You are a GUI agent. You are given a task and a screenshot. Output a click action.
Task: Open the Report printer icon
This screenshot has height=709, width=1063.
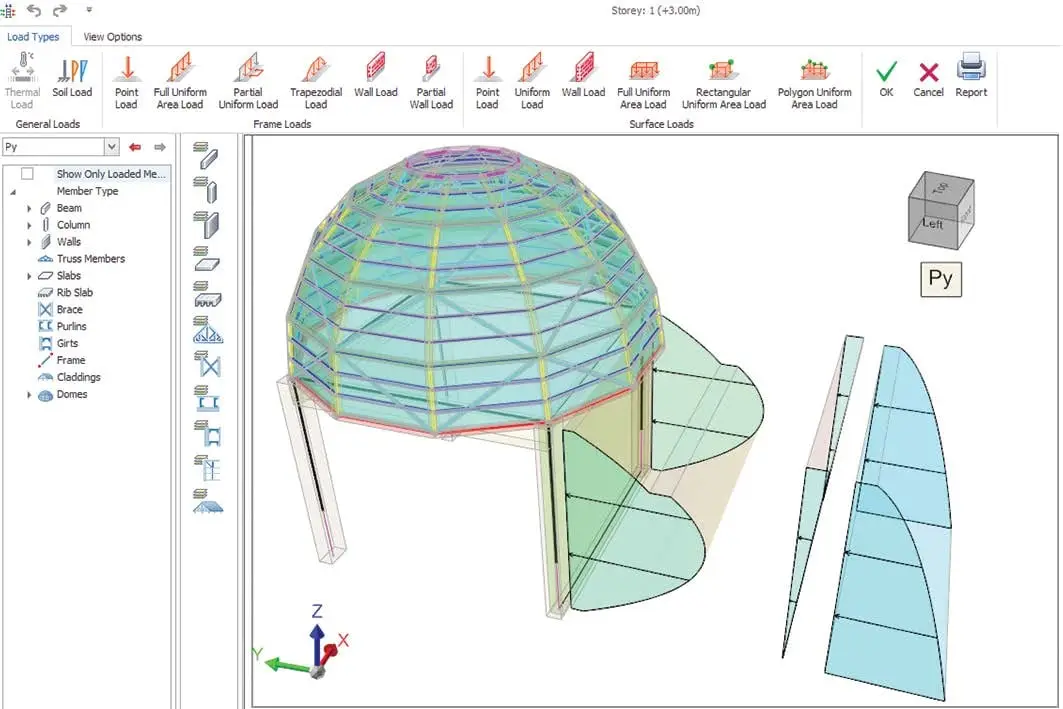click(970, 76)
